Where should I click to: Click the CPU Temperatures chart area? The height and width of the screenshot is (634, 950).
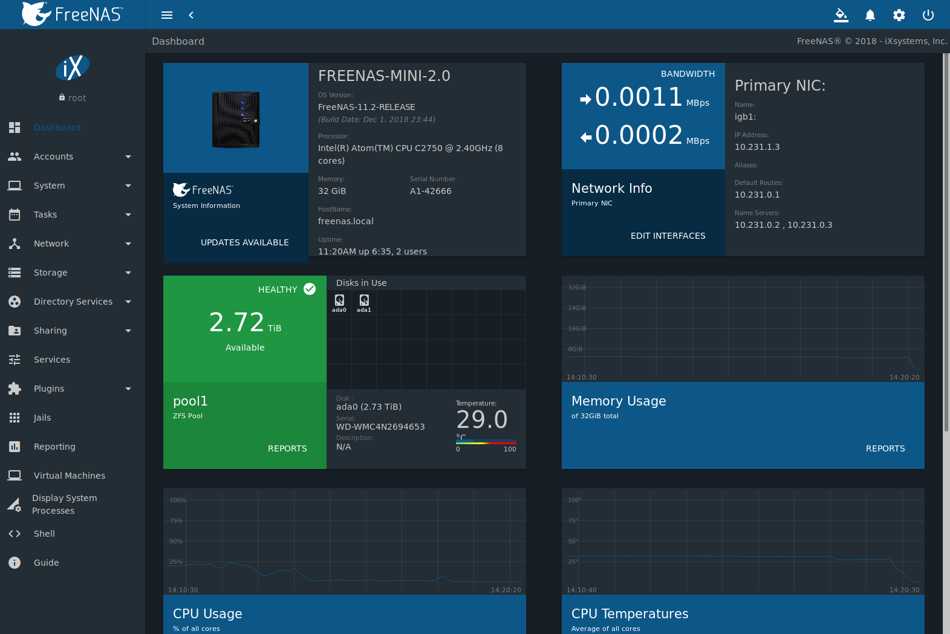point(743,541)
